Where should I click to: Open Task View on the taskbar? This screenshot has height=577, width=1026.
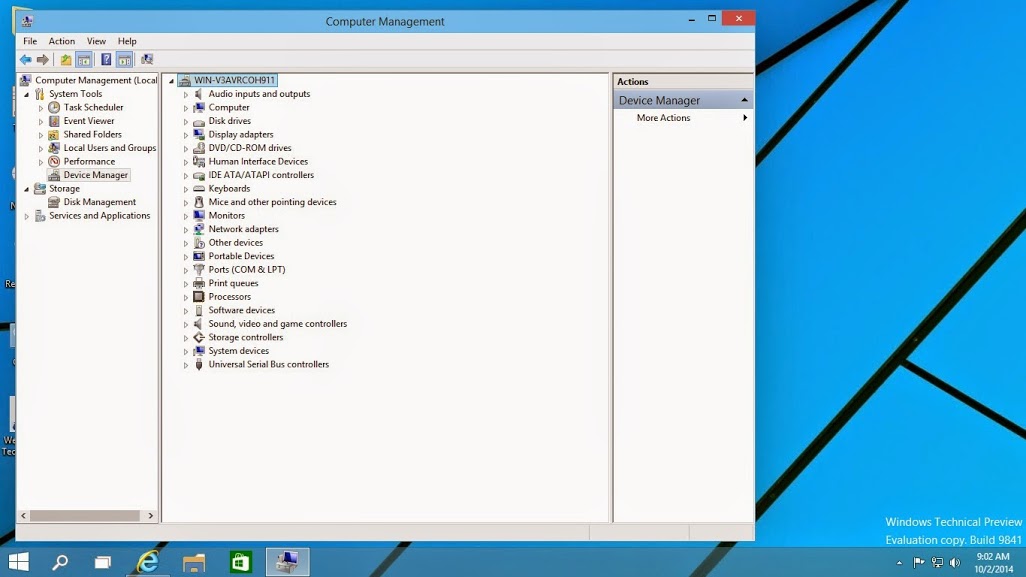click(103, 561)
